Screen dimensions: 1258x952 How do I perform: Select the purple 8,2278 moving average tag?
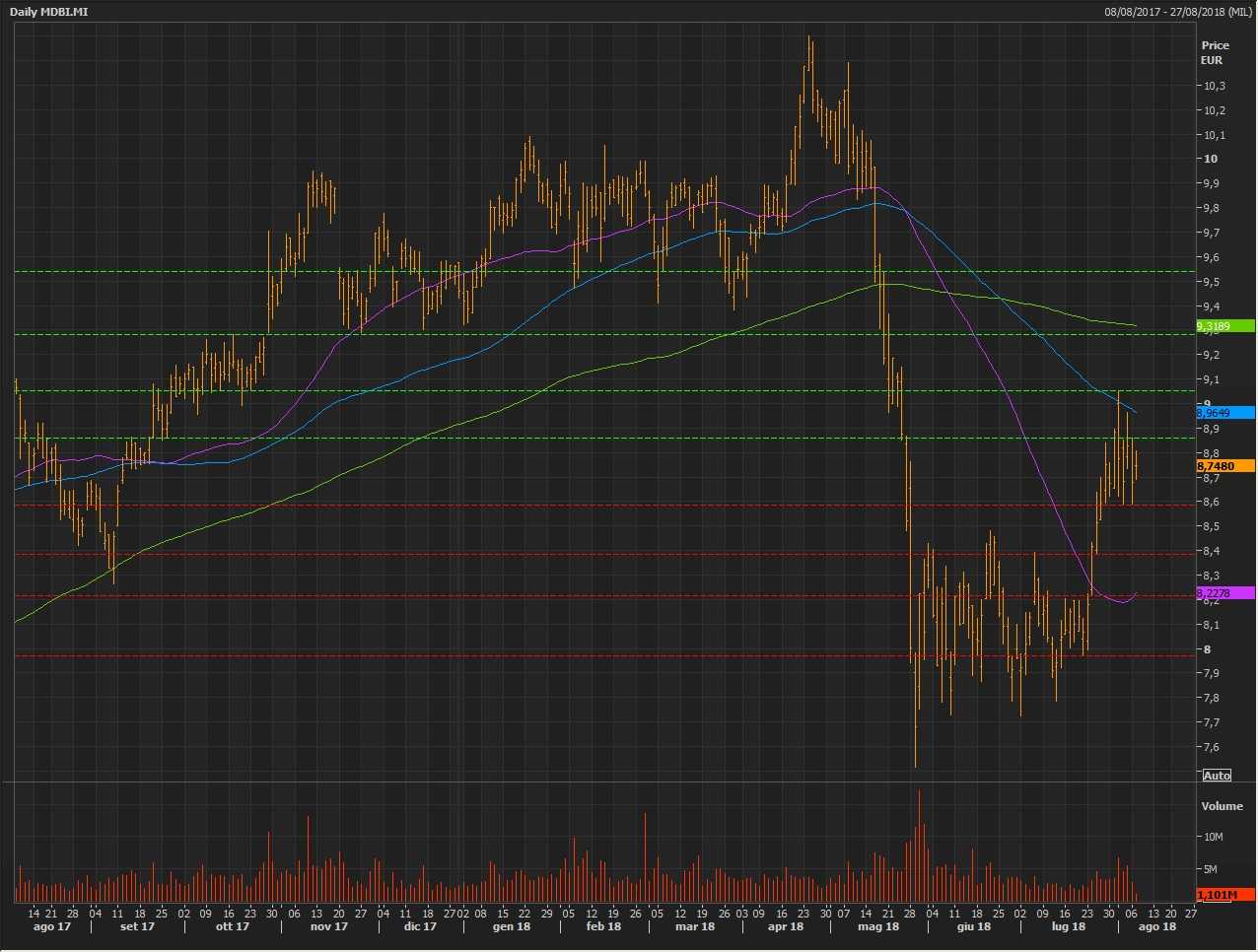[1223, 593]
